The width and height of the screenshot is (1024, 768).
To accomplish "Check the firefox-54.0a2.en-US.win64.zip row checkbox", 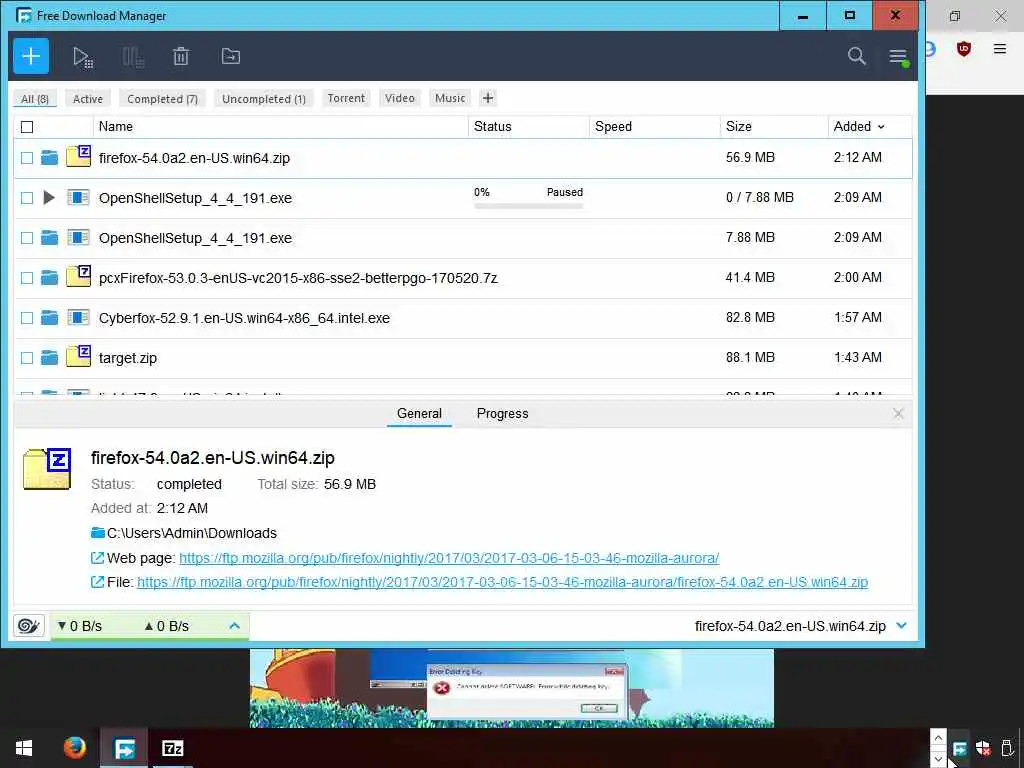I will 27,157.
